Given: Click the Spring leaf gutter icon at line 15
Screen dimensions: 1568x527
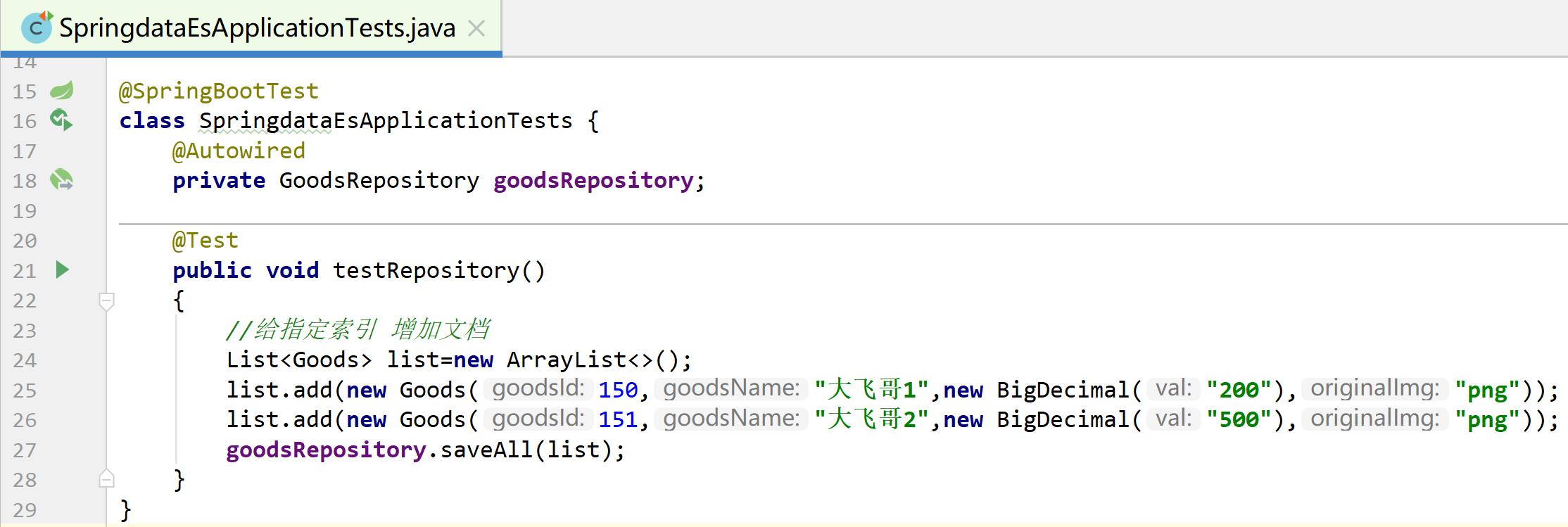Looking at the screenshot, I should [x=62, y=90].
